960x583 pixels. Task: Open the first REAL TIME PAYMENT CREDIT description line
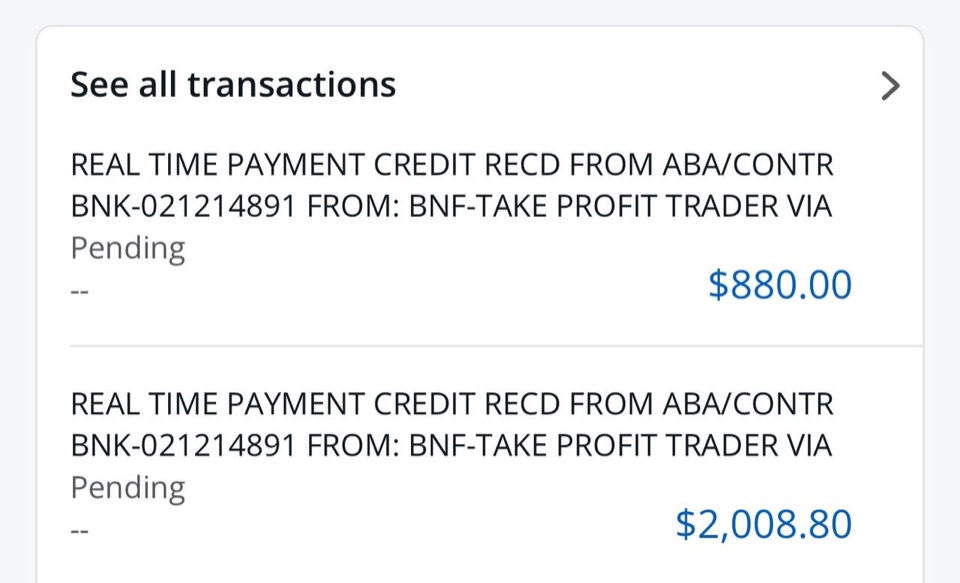point(452,165)
